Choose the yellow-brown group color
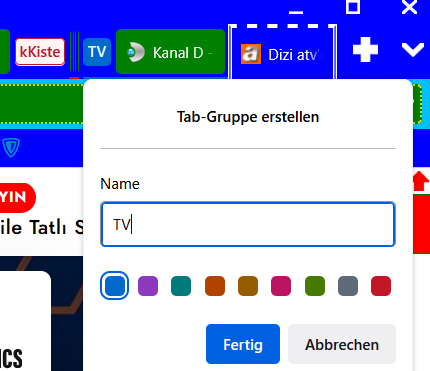 tap(248, 286)
